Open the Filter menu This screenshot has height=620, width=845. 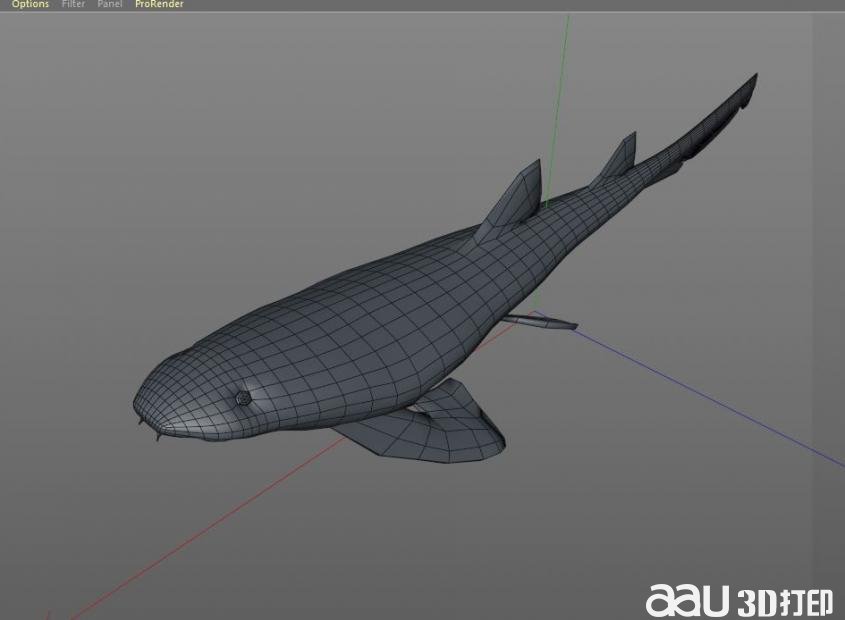pyautogui.click(x=73, y=5)
